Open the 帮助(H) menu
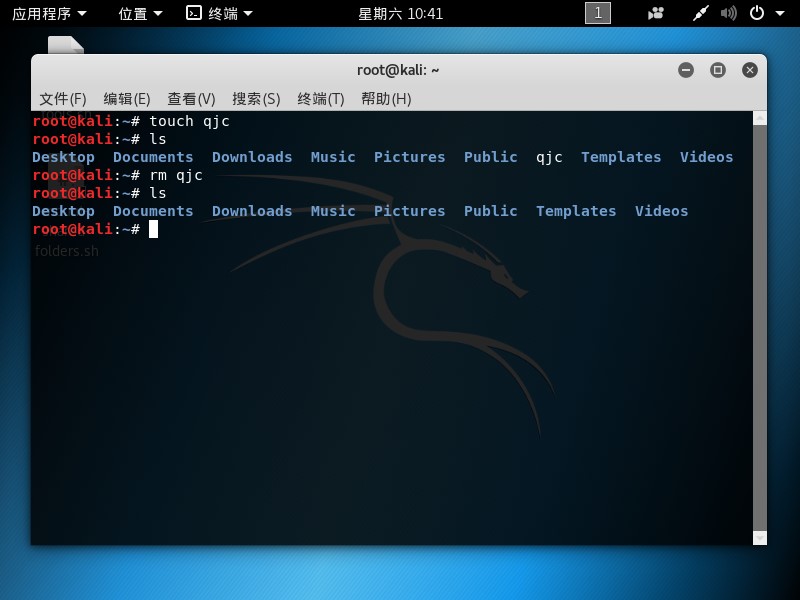 coord(386,98)
